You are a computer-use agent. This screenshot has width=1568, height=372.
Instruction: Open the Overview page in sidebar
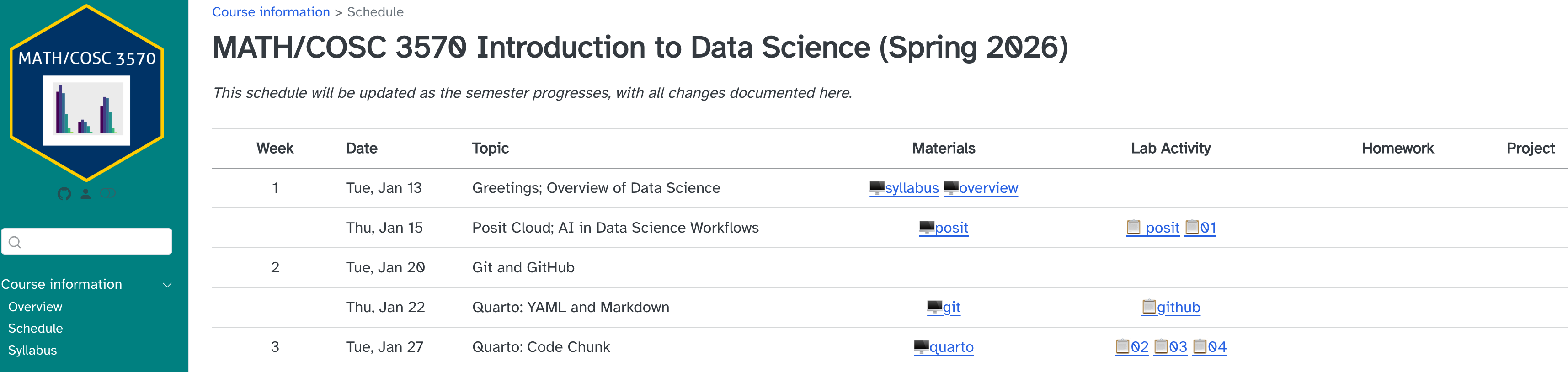pos(35,307)
